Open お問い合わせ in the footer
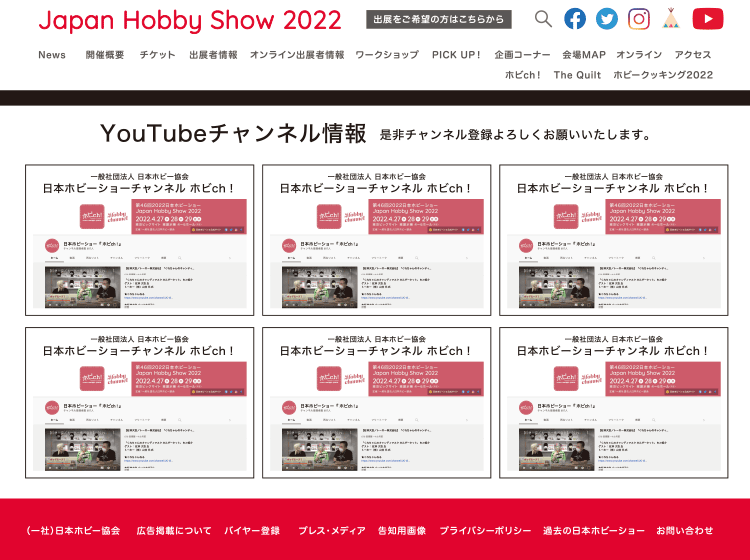 (684, 531)
